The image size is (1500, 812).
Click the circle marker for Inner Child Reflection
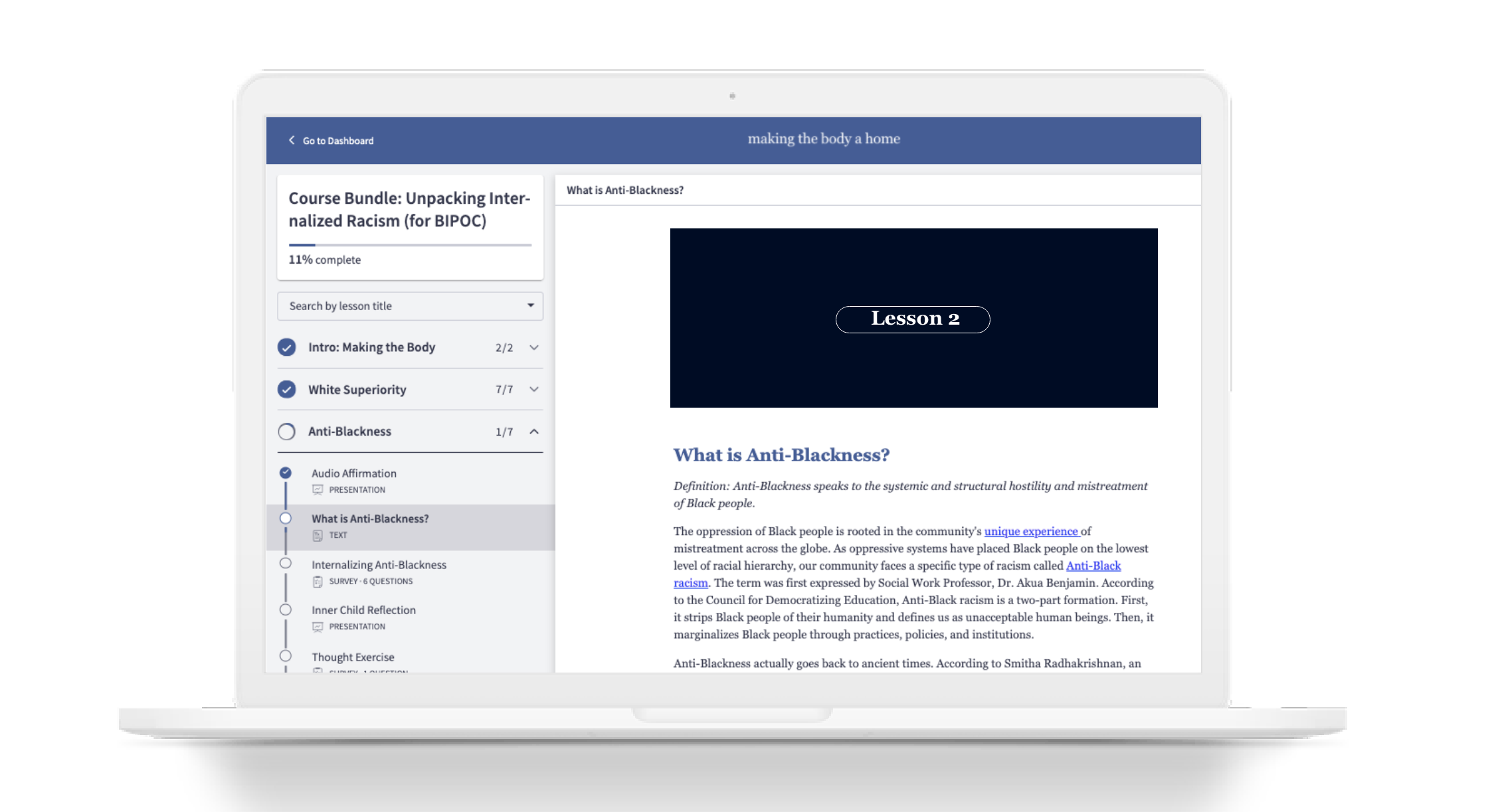pyautogui.click(x=286, y=609)
